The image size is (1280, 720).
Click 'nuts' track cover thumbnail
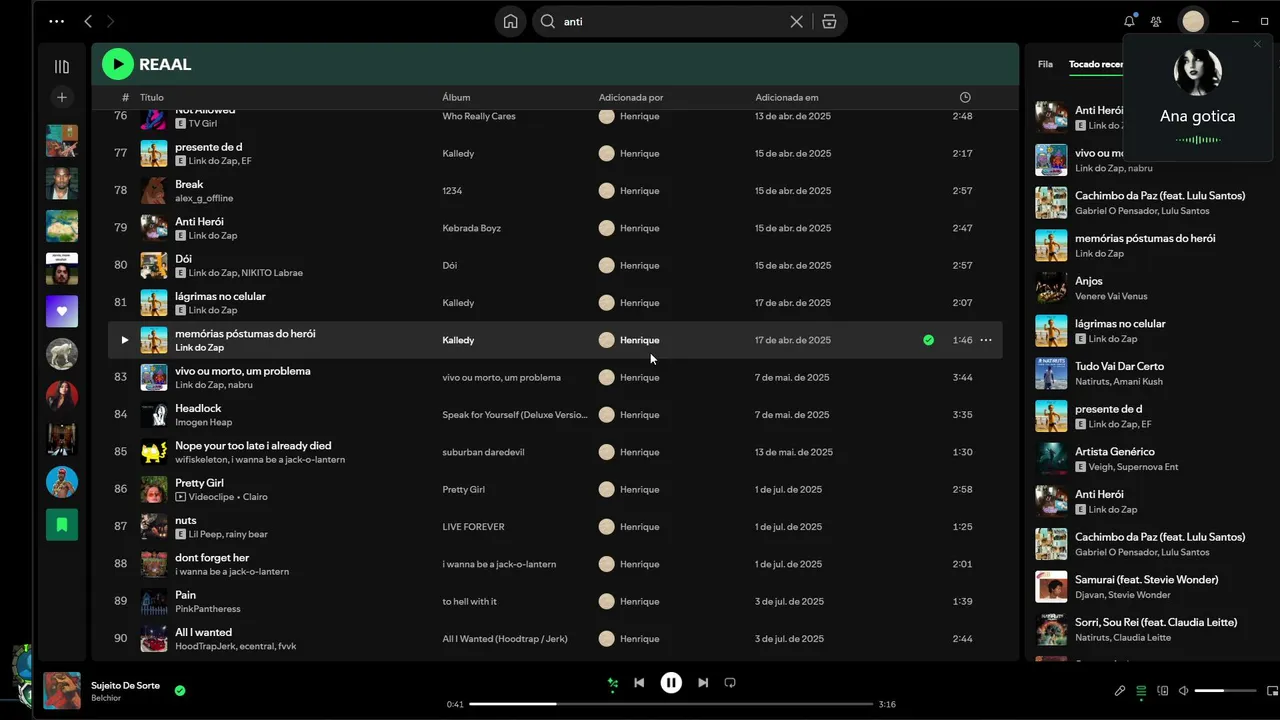tap(153, 527)
